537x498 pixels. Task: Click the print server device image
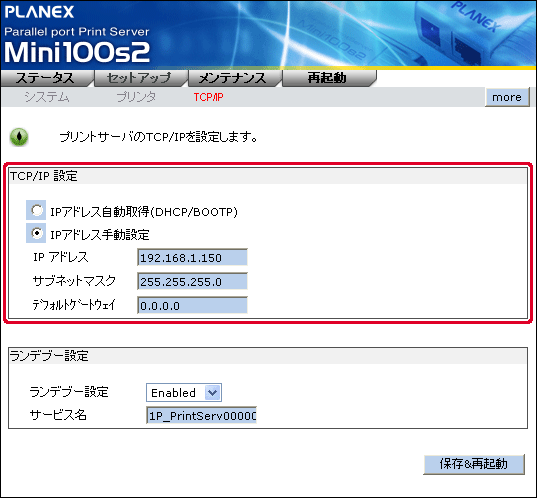tap(474, 34)
